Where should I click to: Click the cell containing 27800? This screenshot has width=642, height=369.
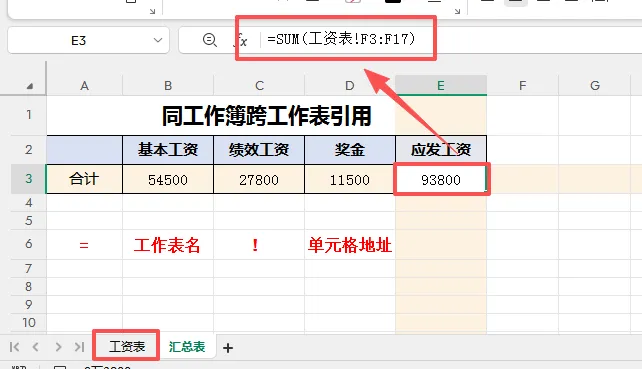259,179
